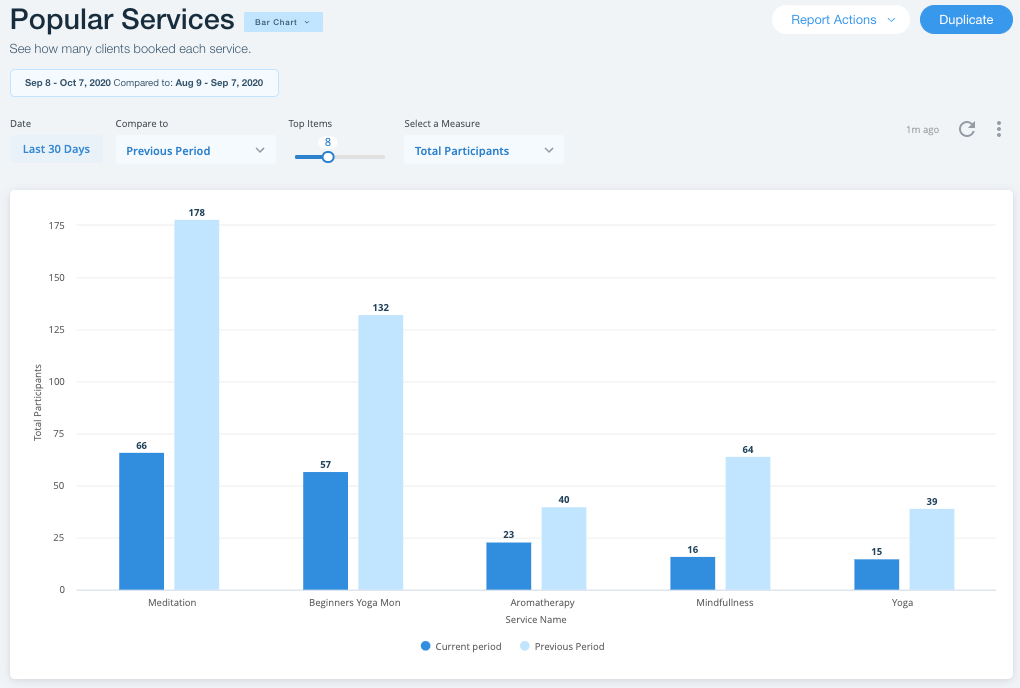Open the Sep 8 - Oct 7 date range pill

pos(143,83)
